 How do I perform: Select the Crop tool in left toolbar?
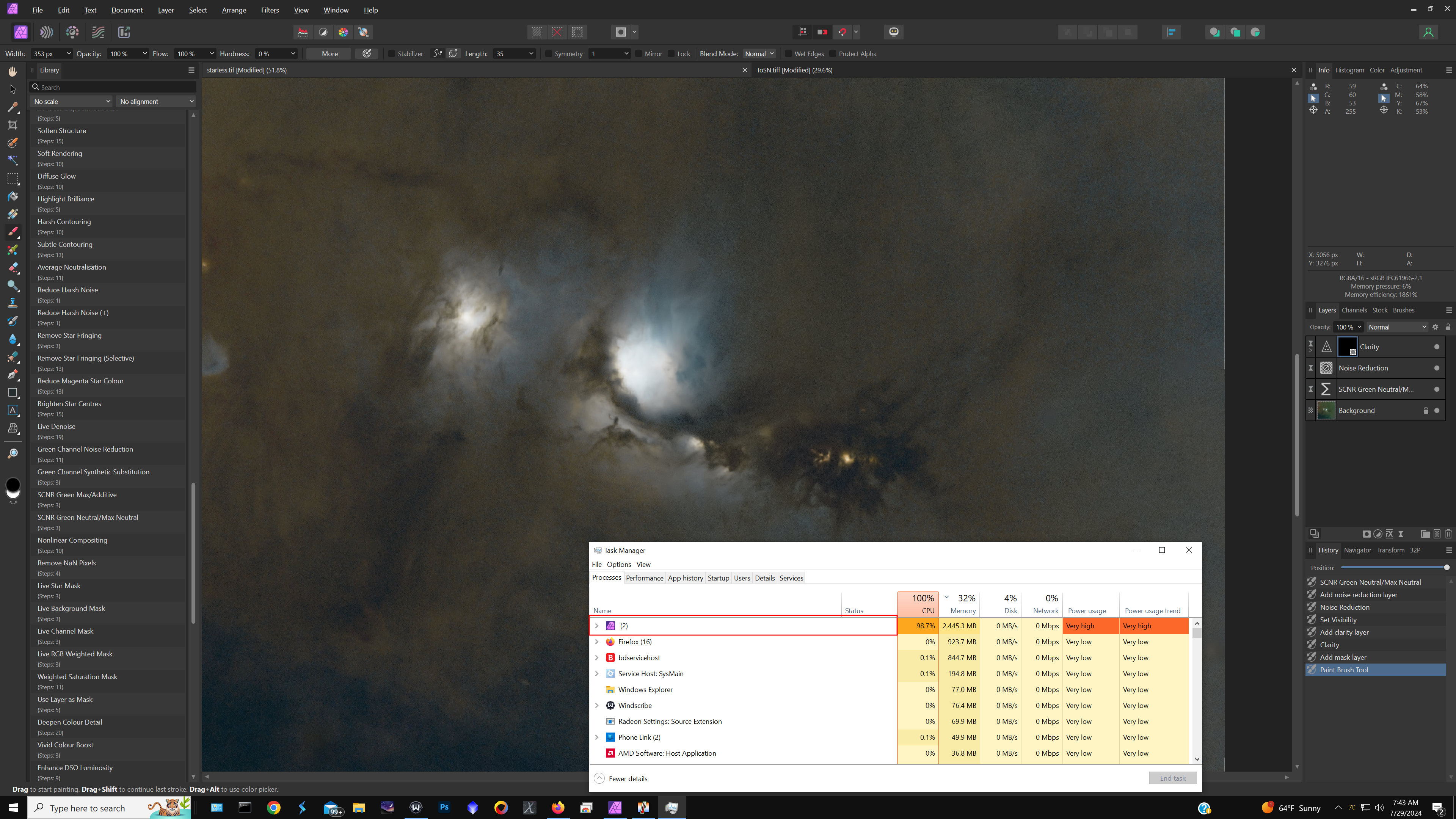tap(13, 125)
